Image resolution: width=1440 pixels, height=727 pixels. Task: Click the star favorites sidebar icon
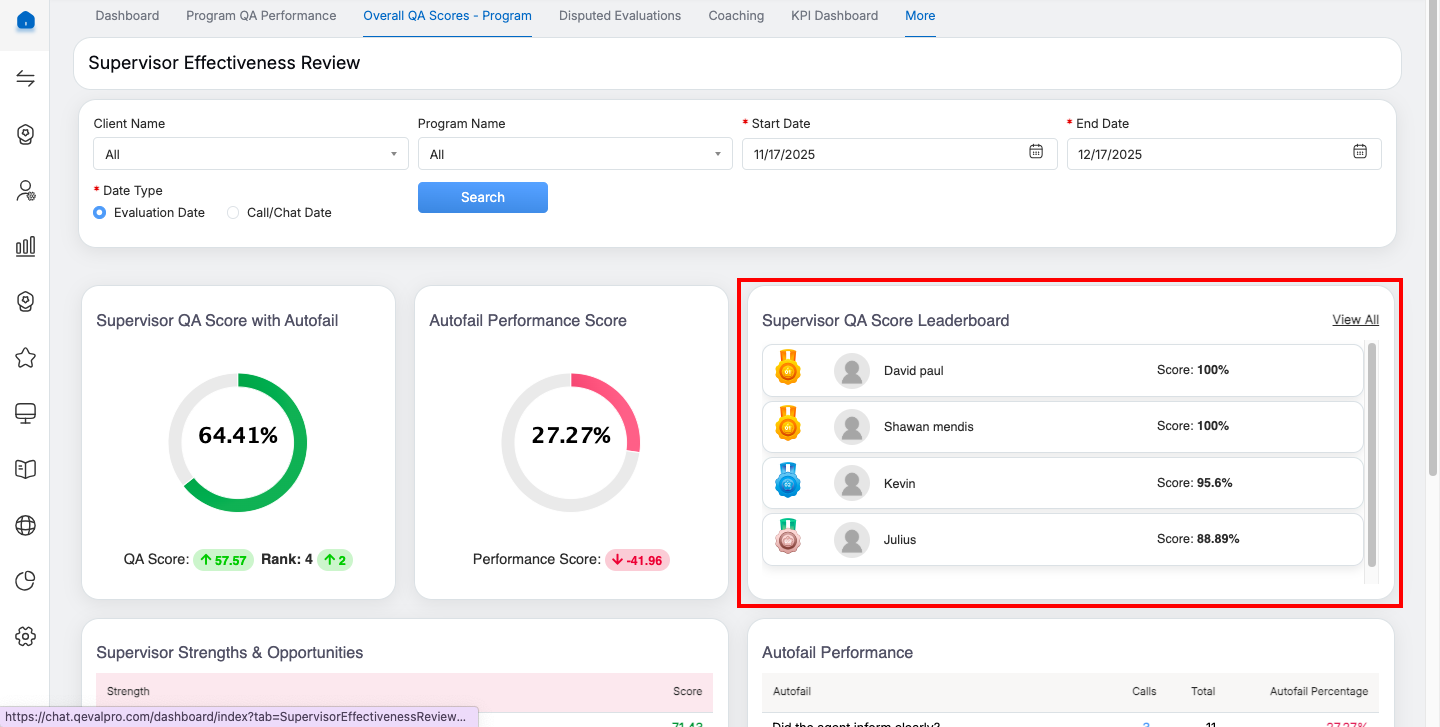26,358
